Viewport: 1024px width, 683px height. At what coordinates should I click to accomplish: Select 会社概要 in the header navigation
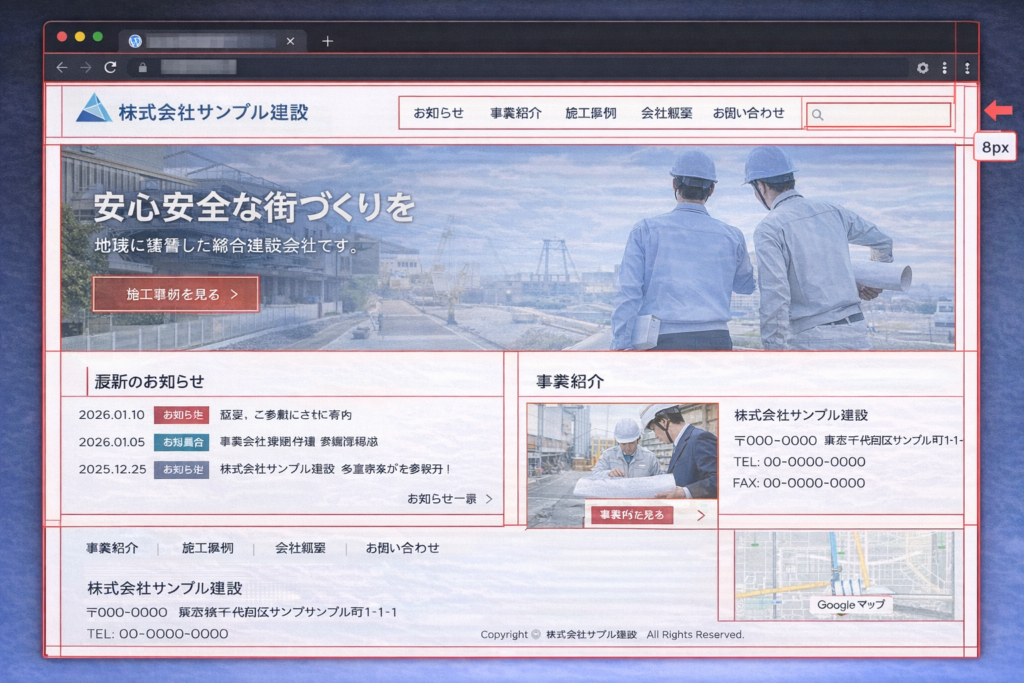click(x=666, y=113)
